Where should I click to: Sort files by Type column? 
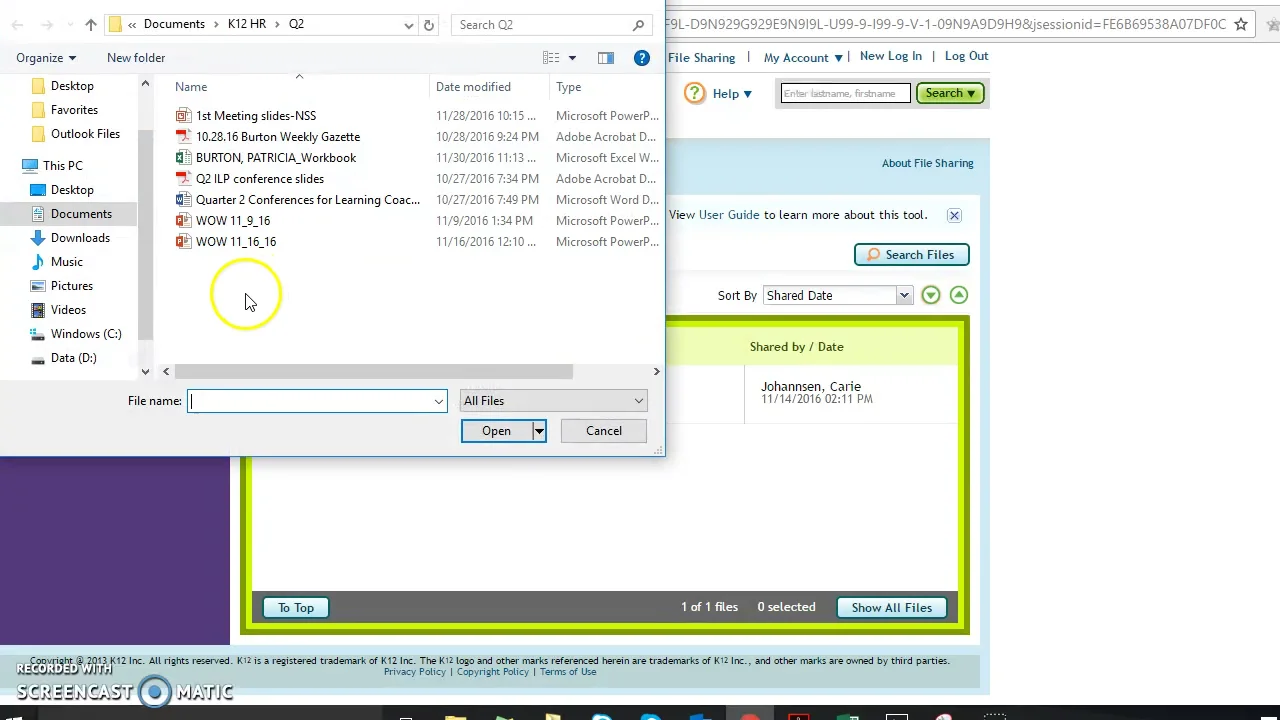[569, 87]
